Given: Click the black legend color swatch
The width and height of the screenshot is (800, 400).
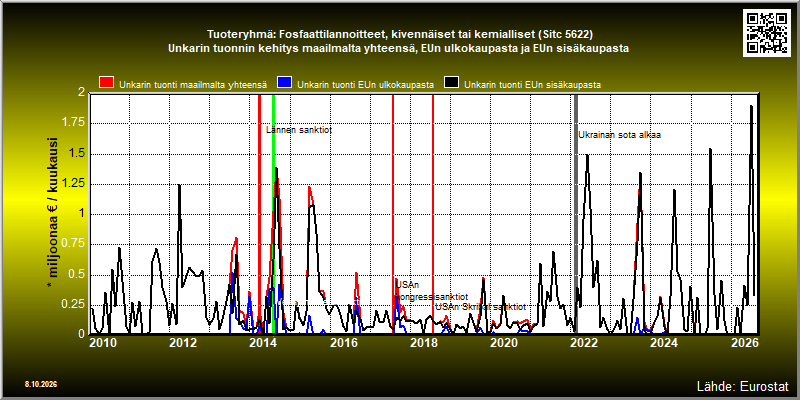Looking at the screenshot, I should click(x=452, y=83).
